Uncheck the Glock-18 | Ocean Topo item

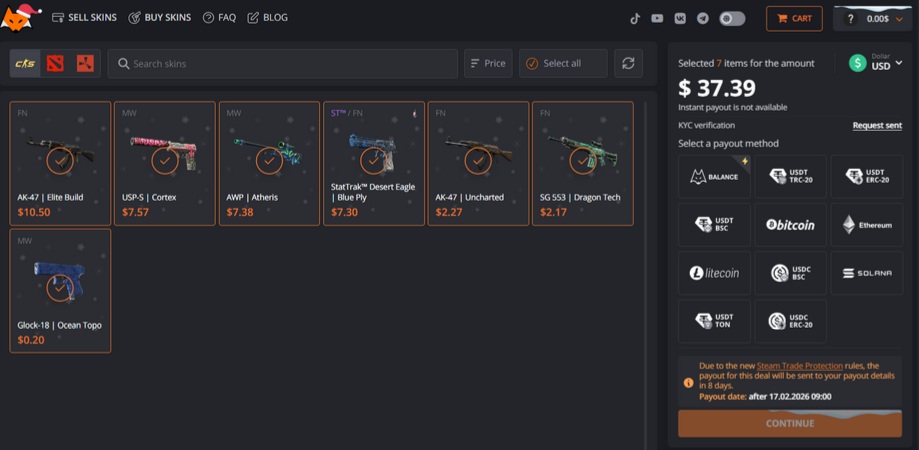tap(60, 288)
